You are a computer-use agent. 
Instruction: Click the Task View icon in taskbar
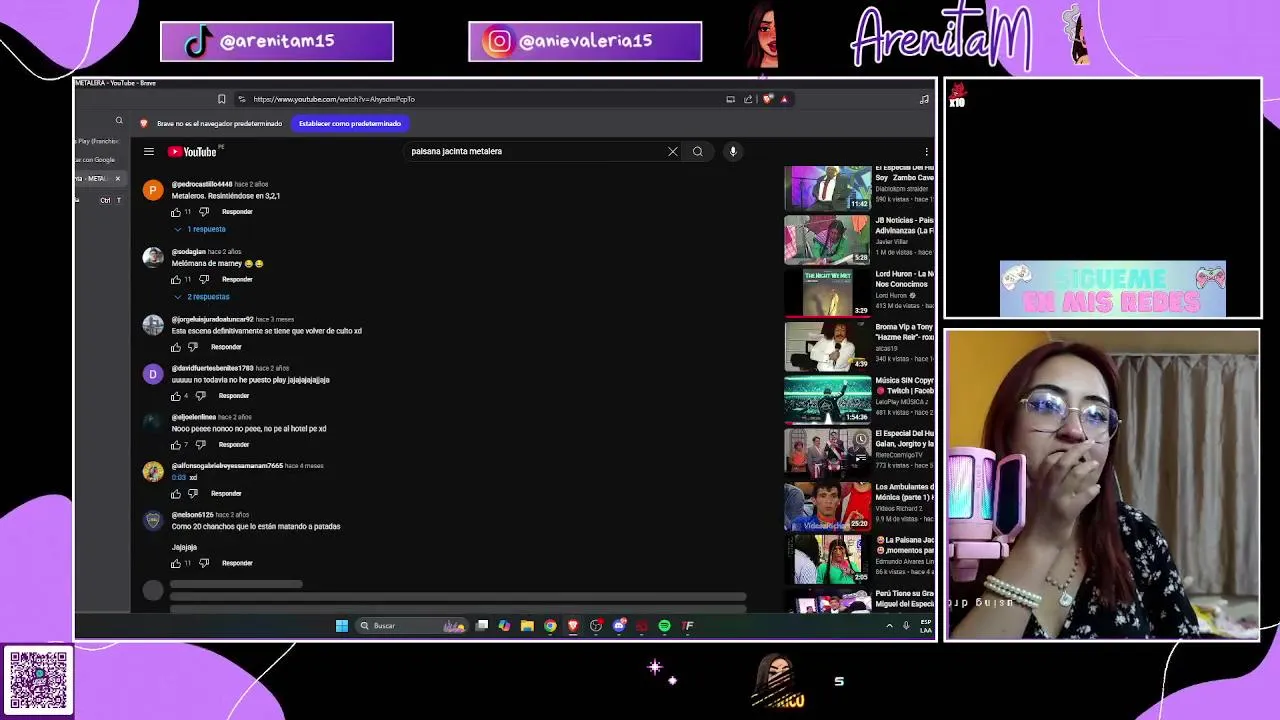click(x=482, y=626)
